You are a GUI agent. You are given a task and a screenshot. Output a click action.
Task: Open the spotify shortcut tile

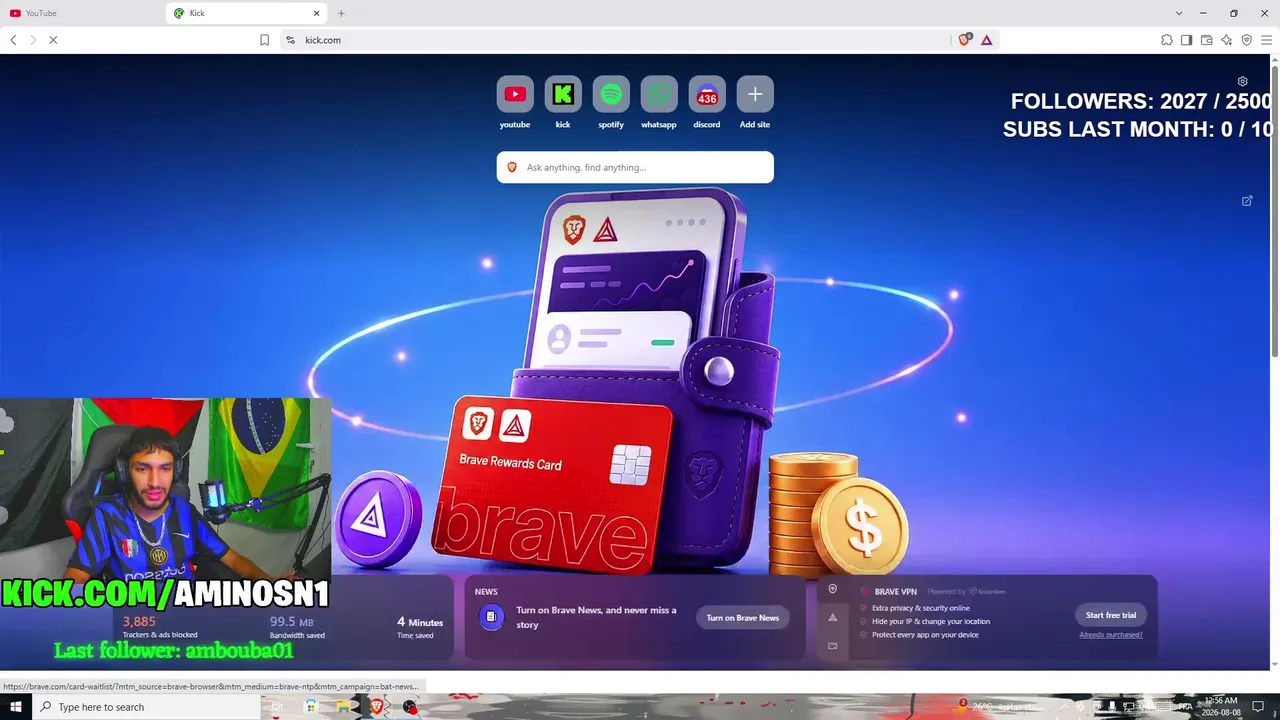(x=611, y=95)
